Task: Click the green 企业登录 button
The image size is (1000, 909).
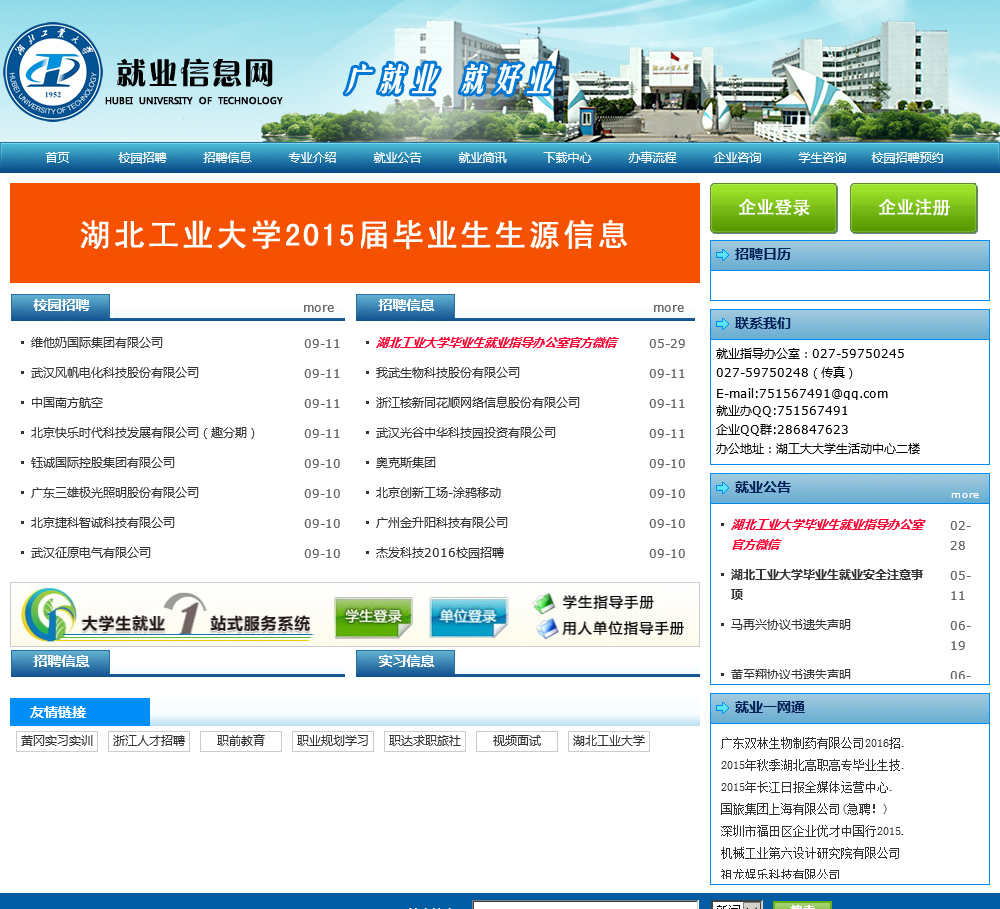Action: (x=774, y=208)
